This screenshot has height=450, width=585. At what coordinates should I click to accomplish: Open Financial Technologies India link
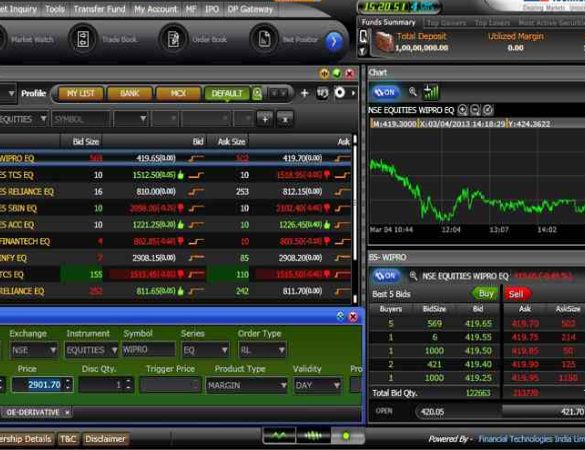tap(531, 439)
